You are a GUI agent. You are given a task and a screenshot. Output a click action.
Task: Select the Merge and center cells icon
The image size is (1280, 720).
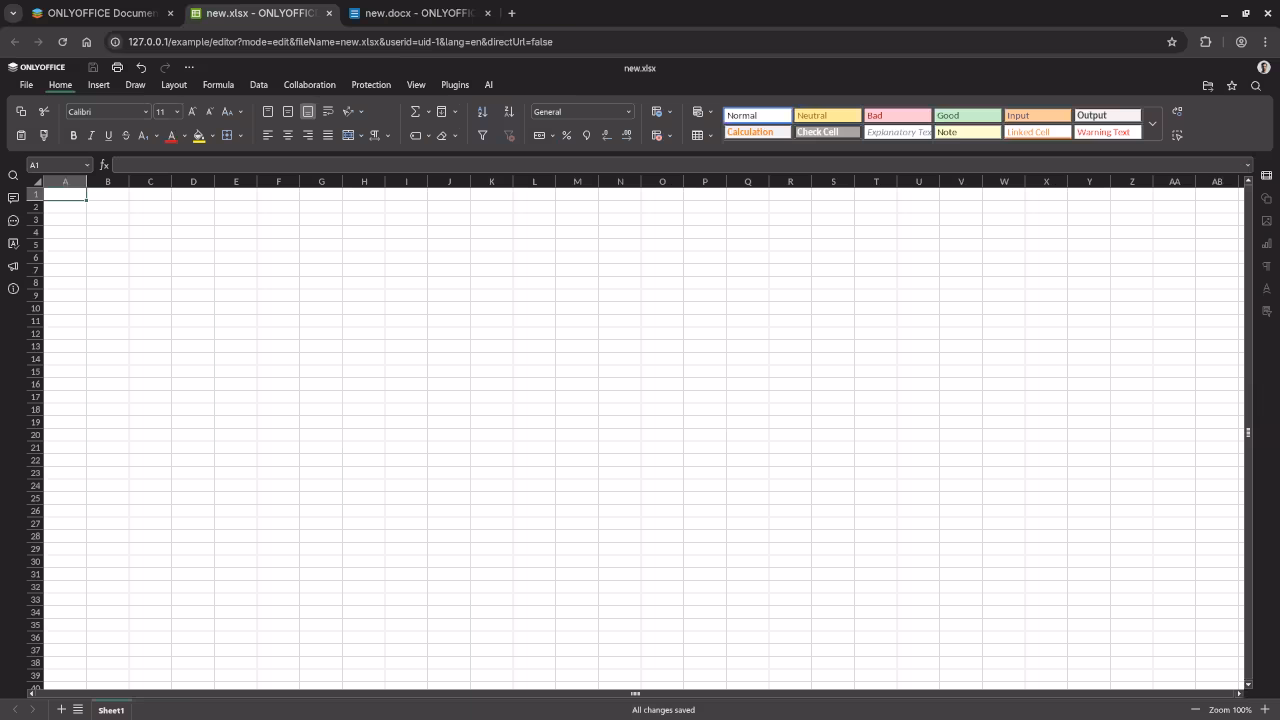pos(348,134)
